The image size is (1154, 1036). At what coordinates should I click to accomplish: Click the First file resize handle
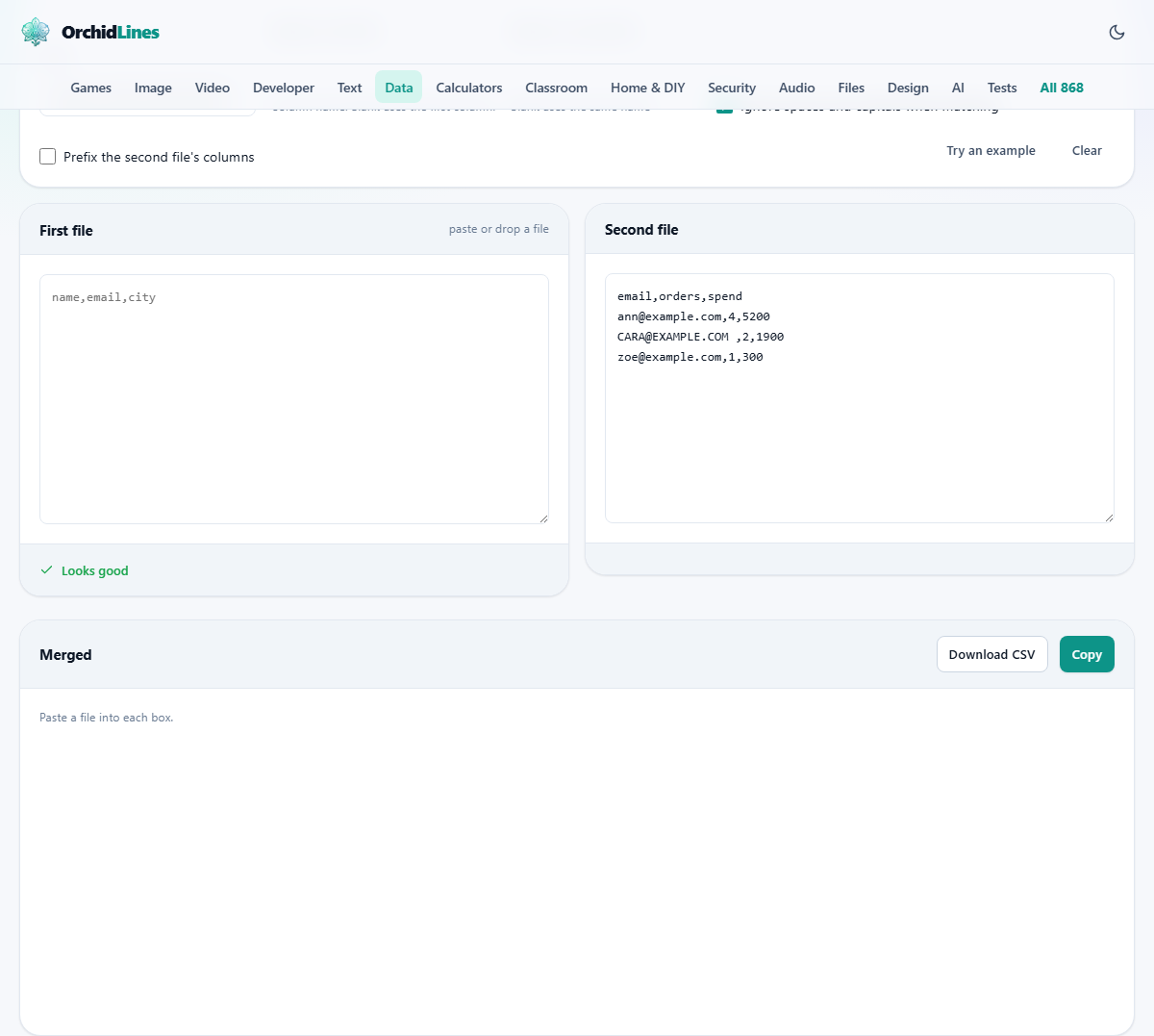coord(543,518)
